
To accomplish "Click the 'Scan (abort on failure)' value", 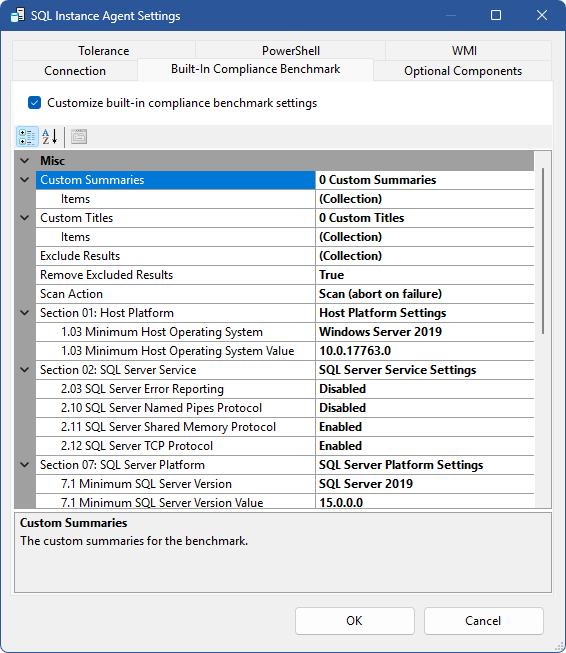I will 425,294.
